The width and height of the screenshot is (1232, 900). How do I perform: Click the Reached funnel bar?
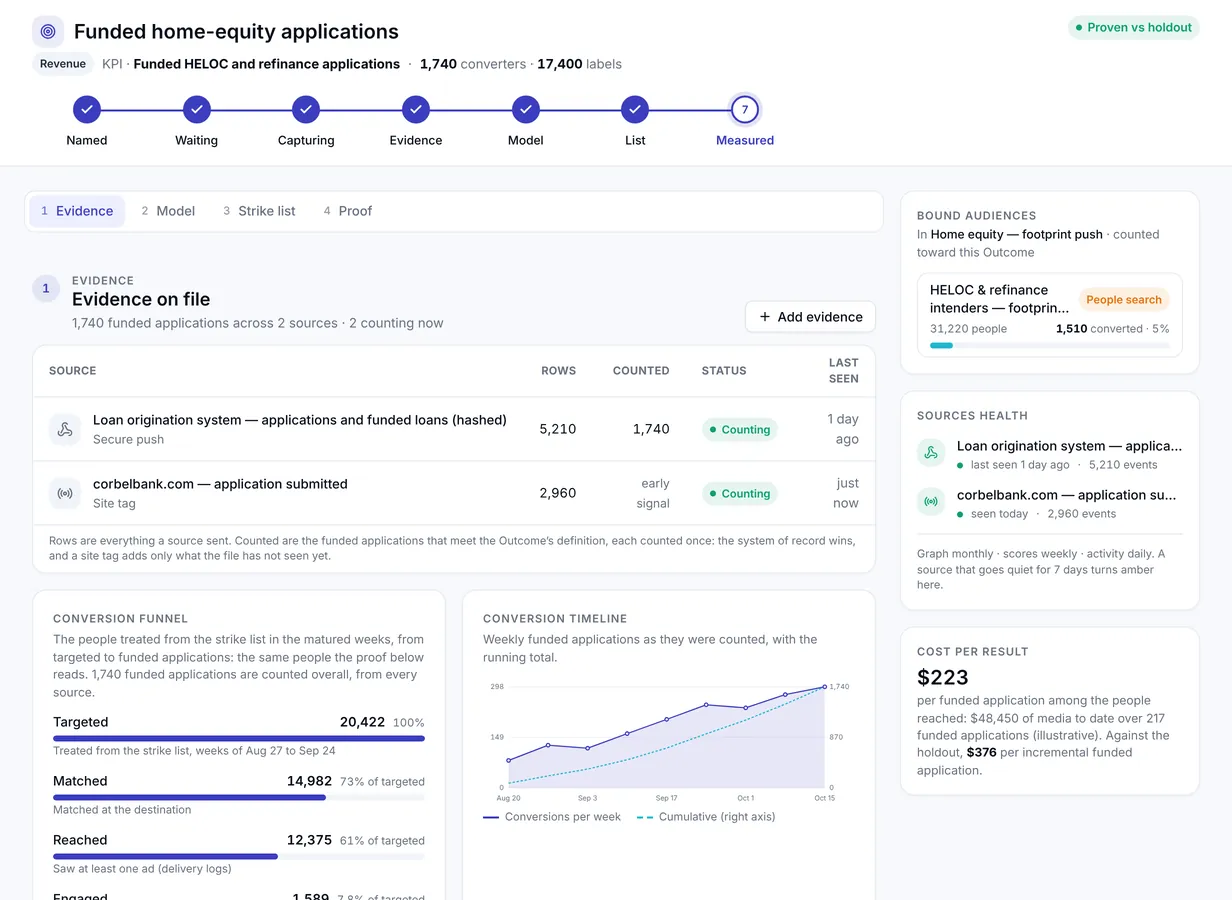click(239, 856)
